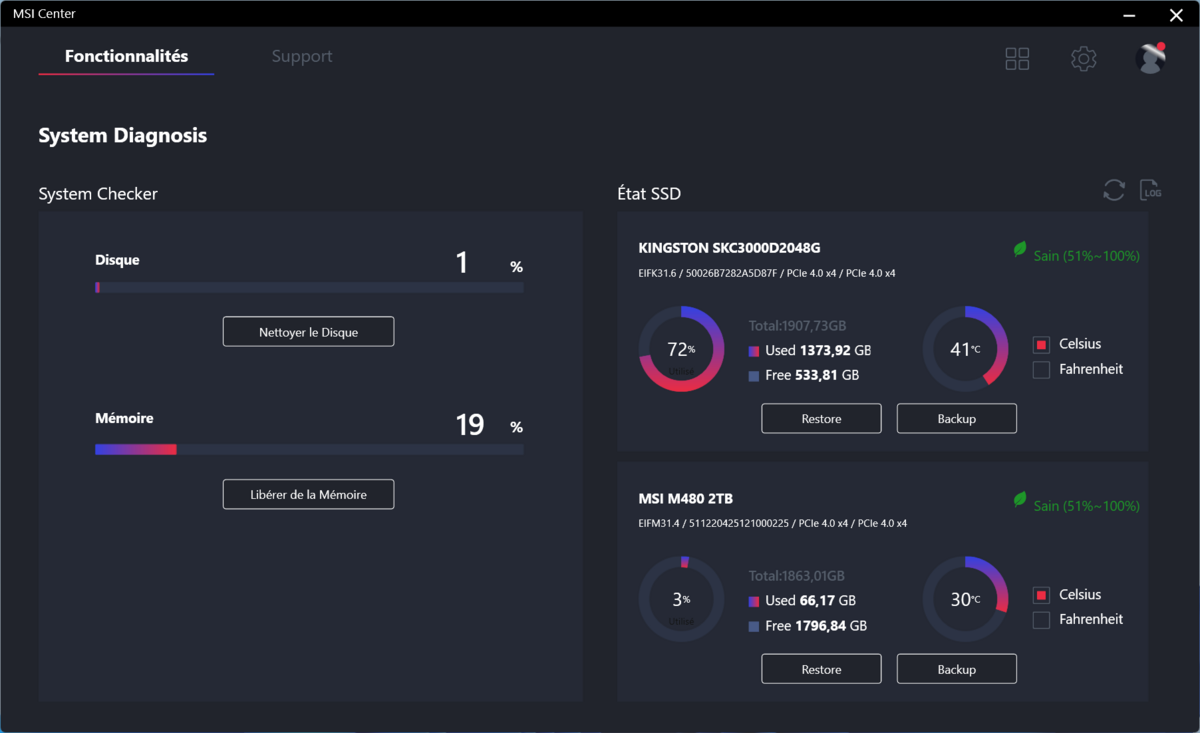
Task: Click Kingston Sain (51%~100%) status text
Action: point(1086,256)
